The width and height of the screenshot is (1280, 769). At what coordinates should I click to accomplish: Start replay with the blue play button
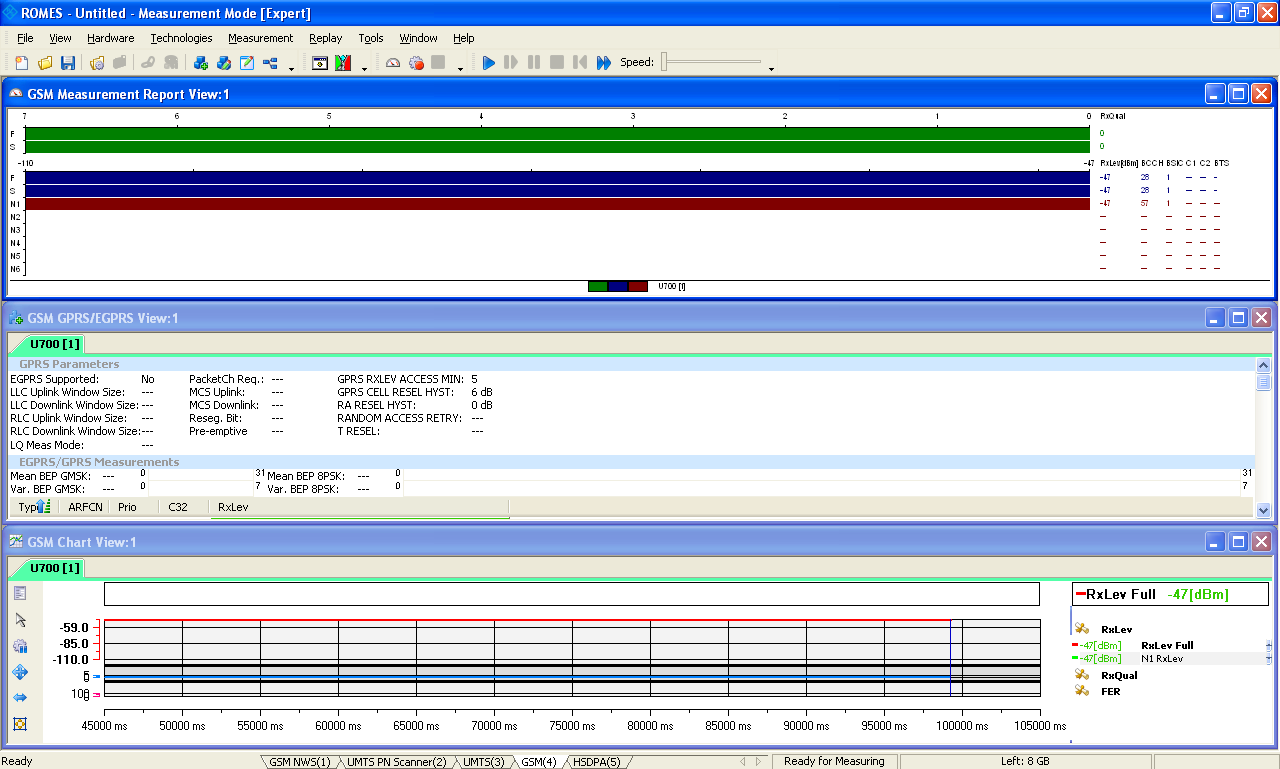pos(489,63)
